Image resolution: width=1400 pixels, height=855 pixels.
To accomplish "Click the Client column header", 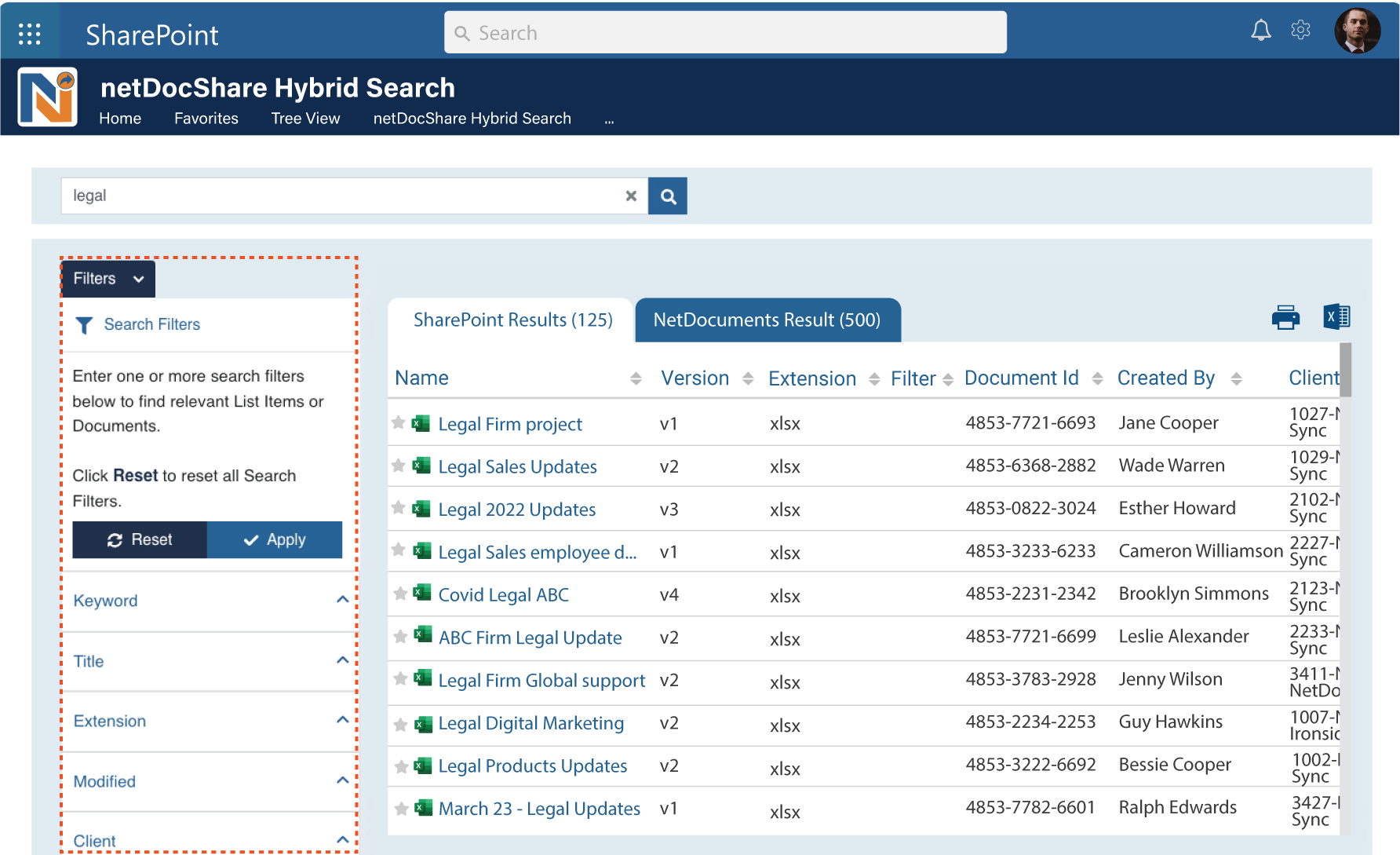I will 1314,378.
